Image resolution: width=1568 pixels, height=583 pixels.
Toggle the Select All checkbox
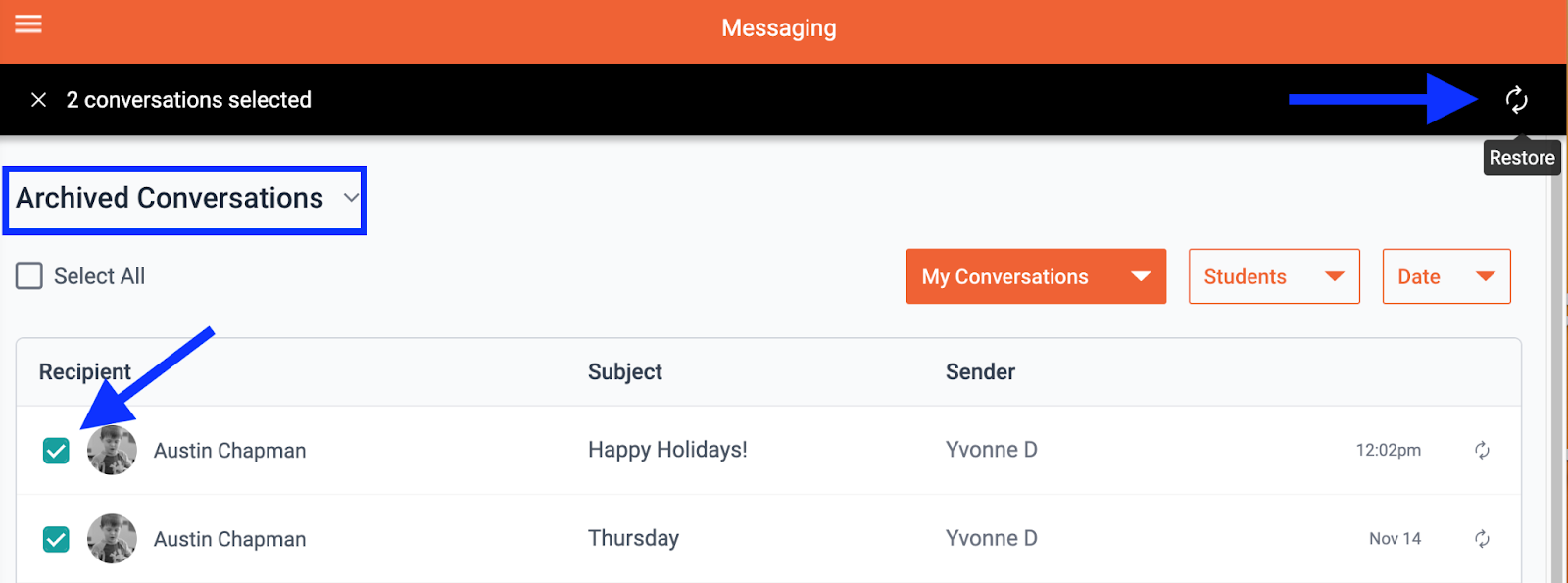[x=29, y=276]
